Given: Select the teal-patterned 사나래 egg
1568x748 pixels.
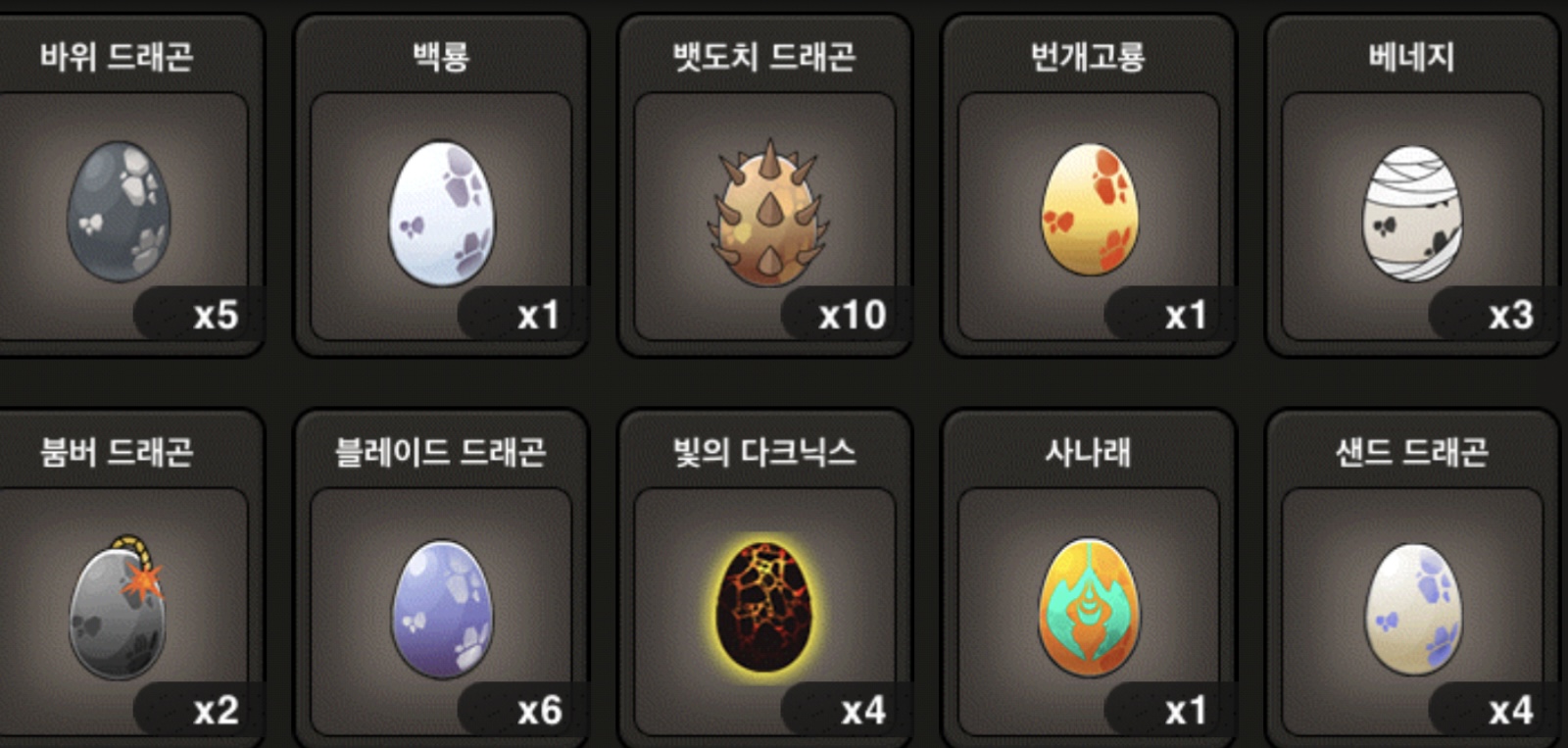Looking at the screenshot, I should pyautogui.click(x=1090, y=607).
